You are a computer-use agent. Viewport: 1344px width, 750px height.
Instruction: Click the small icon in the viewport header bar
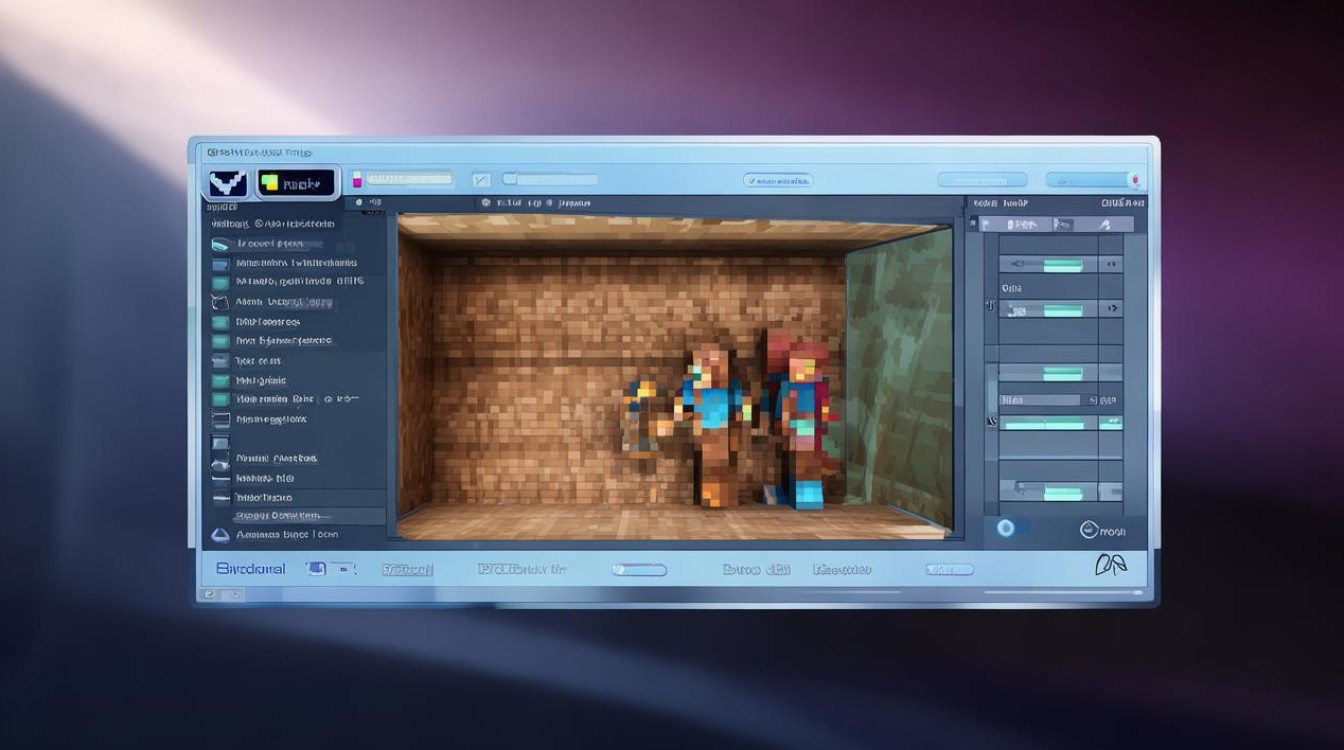485,203
